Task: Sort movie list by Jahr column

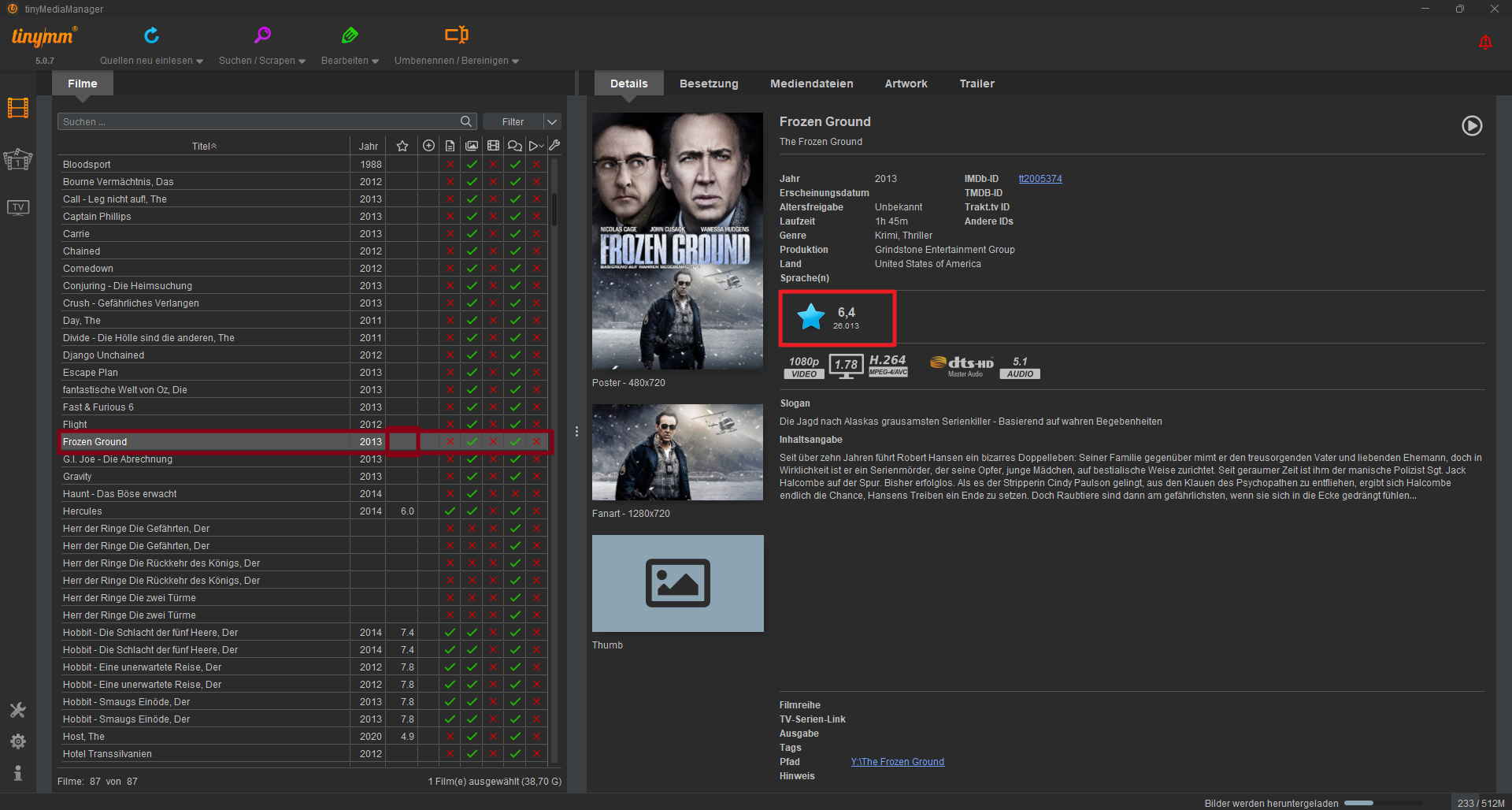Action: 368,146
